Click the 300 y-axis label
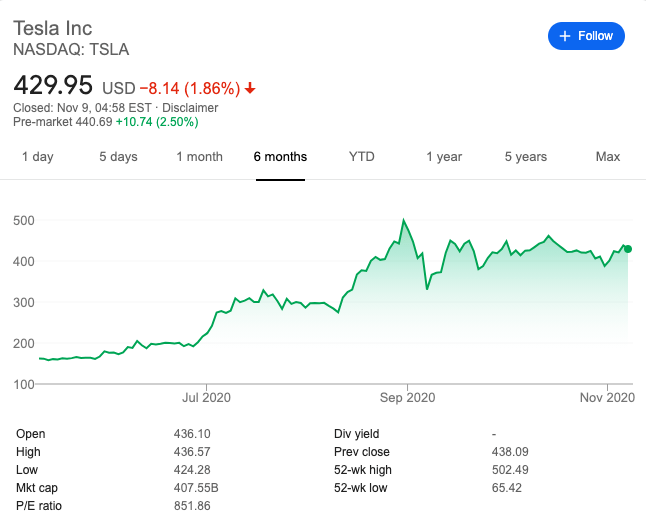Image resolution: width=646 pixels, height=524 pixels. [x=23, y=302]
